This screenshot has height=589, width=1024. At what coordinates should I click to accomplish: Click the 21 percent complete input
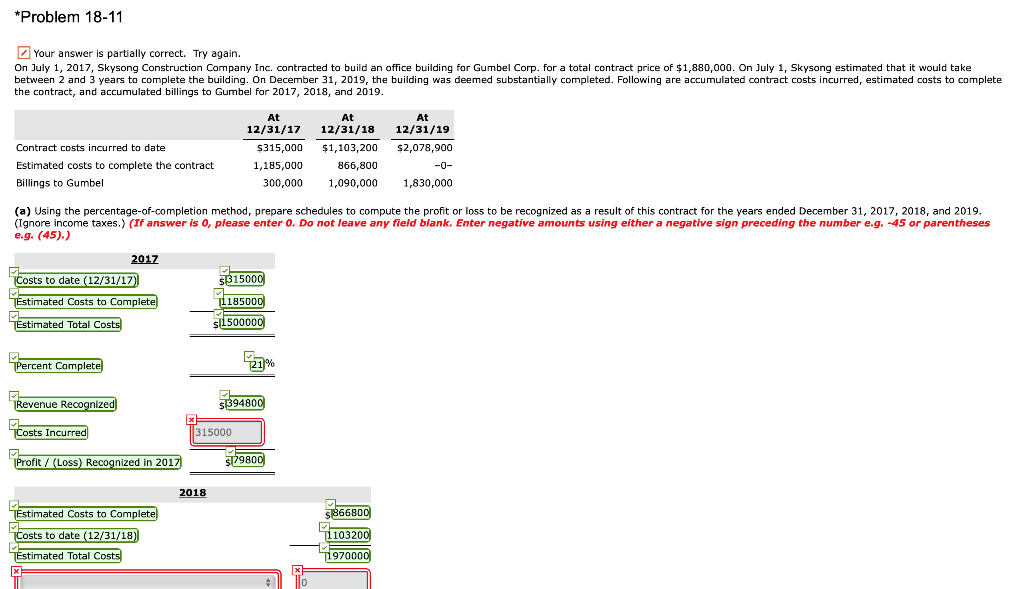click(x=257, y=364)
